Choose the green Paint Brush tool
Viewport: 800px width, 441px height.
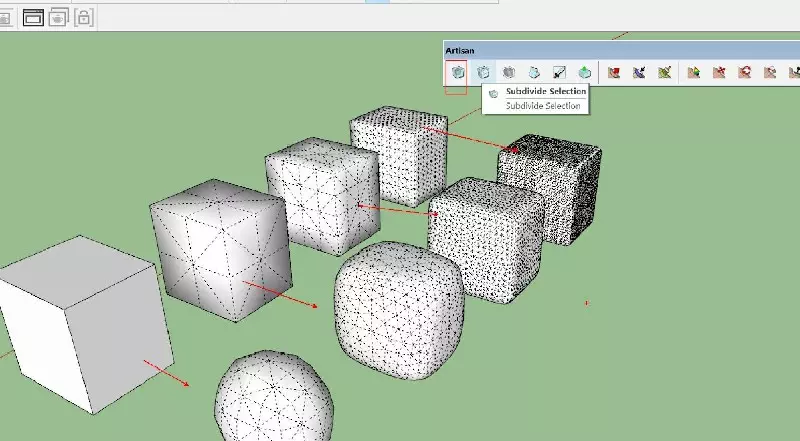(664, 72)
